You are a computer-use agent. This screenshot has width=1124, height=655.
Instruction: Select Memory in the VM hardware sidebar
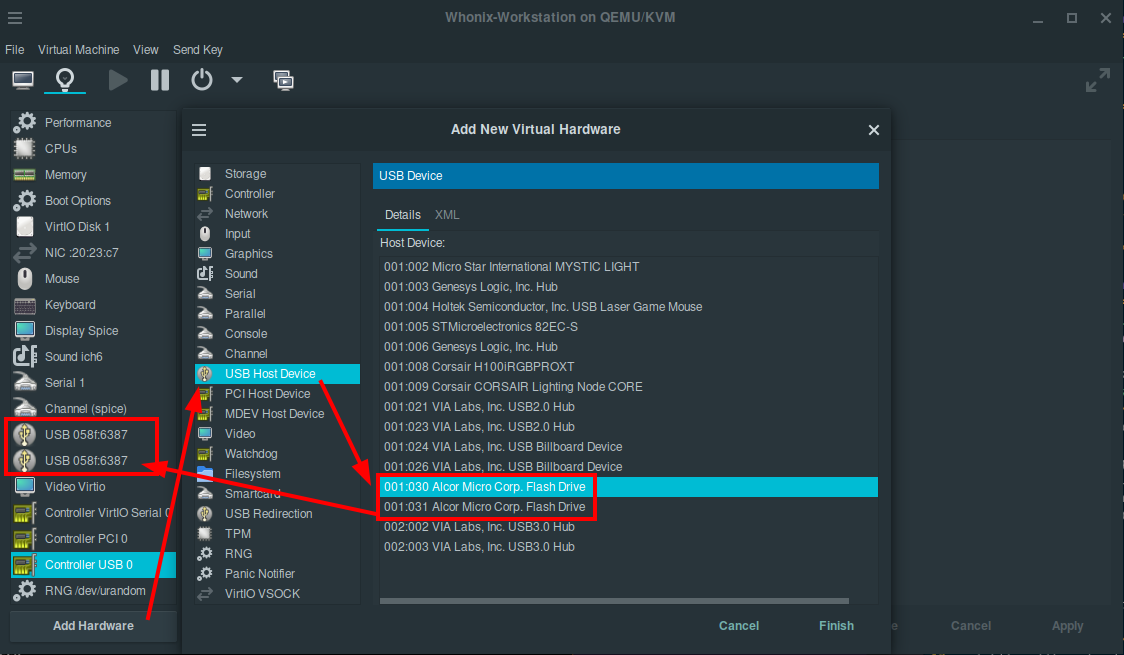(x=93, y=175)
